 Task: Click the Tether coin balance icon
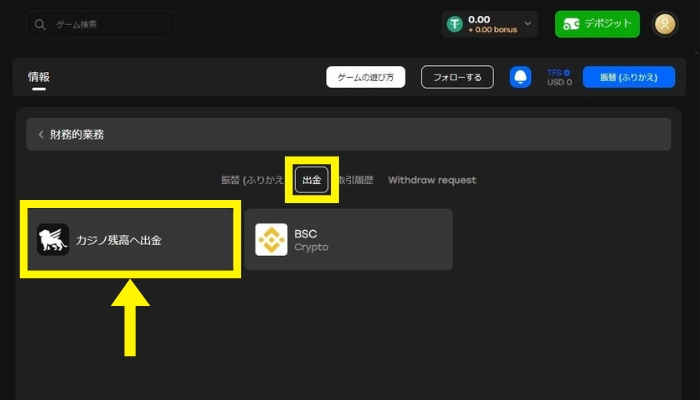coord(455,24)
